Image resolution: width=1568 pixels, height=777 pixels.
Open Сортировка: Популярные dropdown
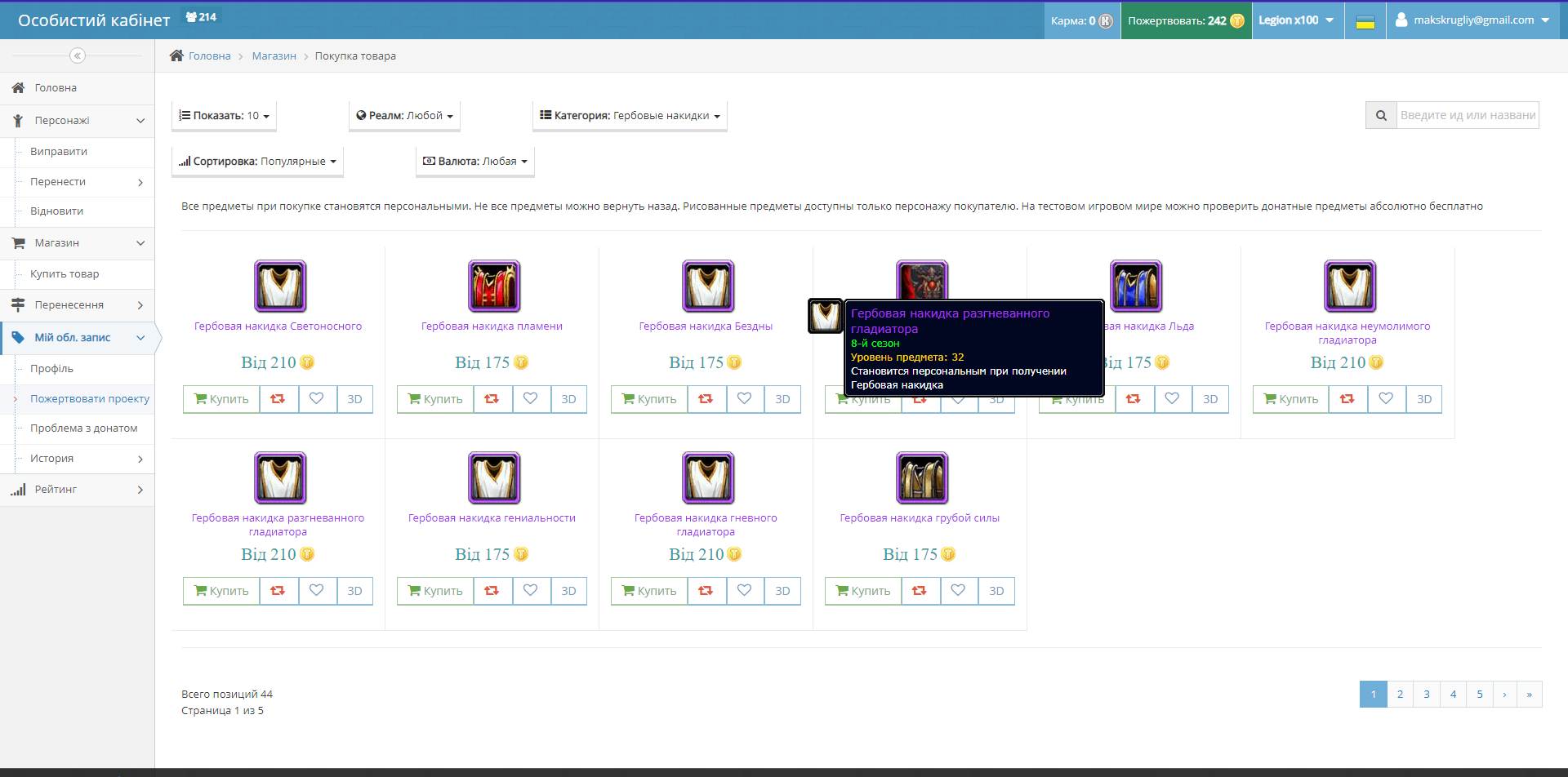point(257,162)
